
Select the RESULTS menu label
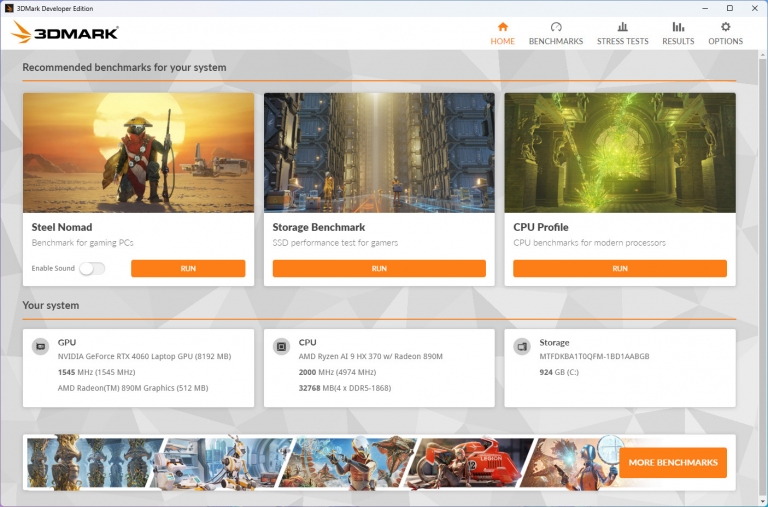[x=678, y=41]
